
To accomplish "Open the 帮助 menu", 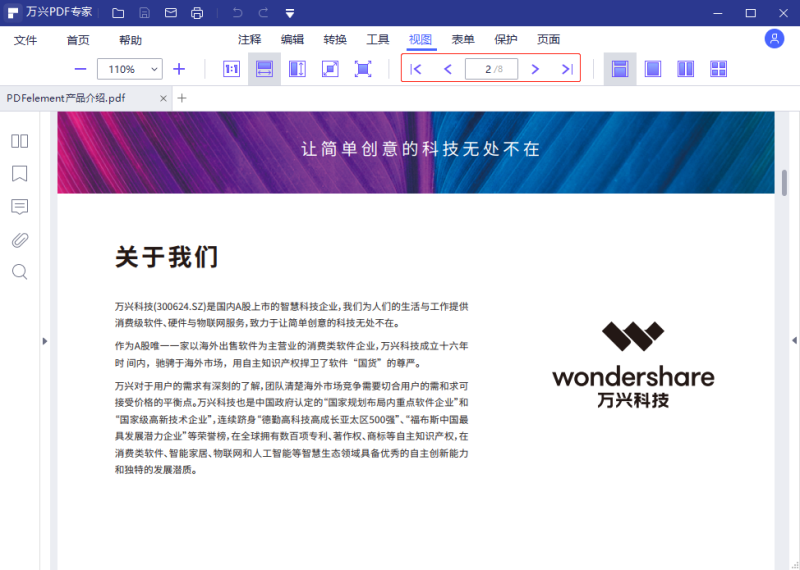I will point(131,40).
